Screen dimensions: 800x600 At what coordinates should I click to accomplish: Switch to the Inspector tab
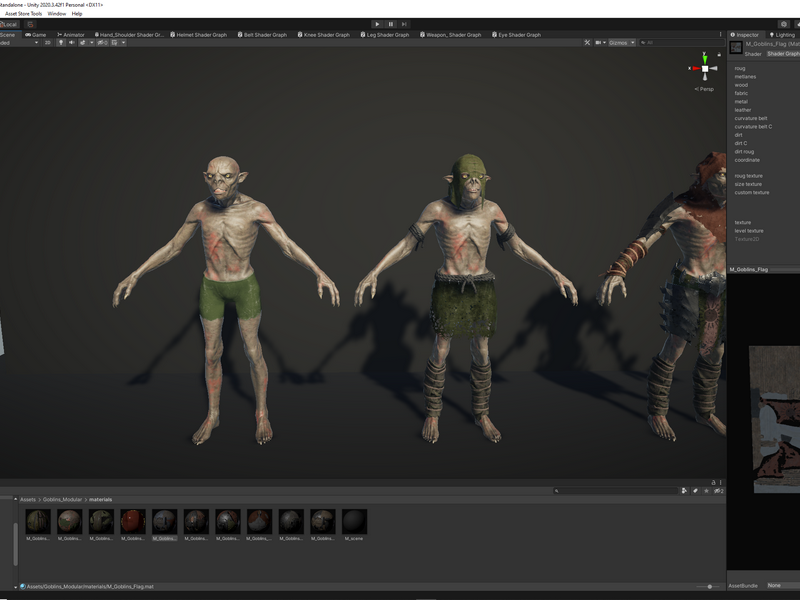pos(744,35)
